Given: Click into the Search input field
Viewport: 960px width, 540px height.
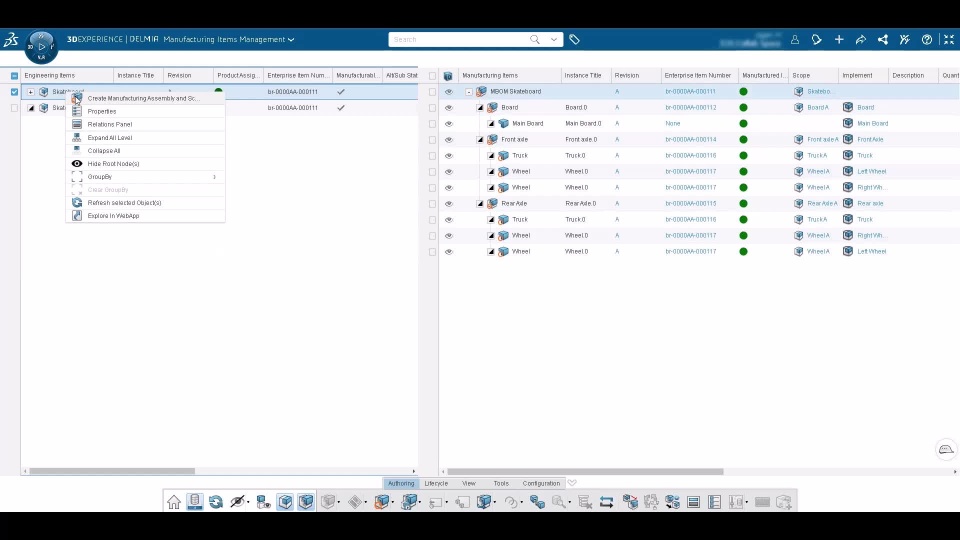Looking at the screenshot, I should point(459,39).
